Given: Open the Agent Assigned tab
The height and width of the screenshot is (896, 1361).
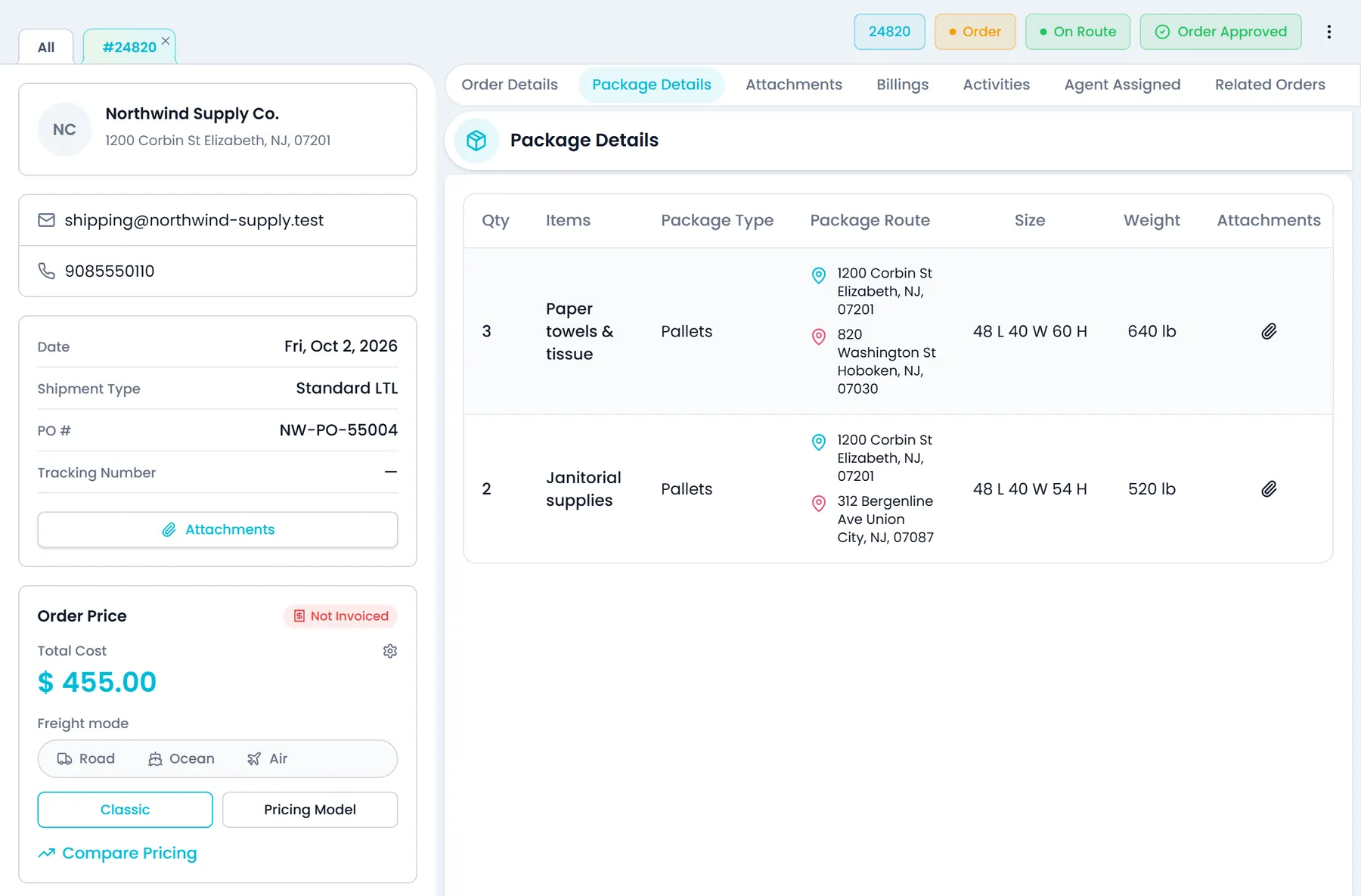Looking at the screenshot, I should (x=1122, y=85).
